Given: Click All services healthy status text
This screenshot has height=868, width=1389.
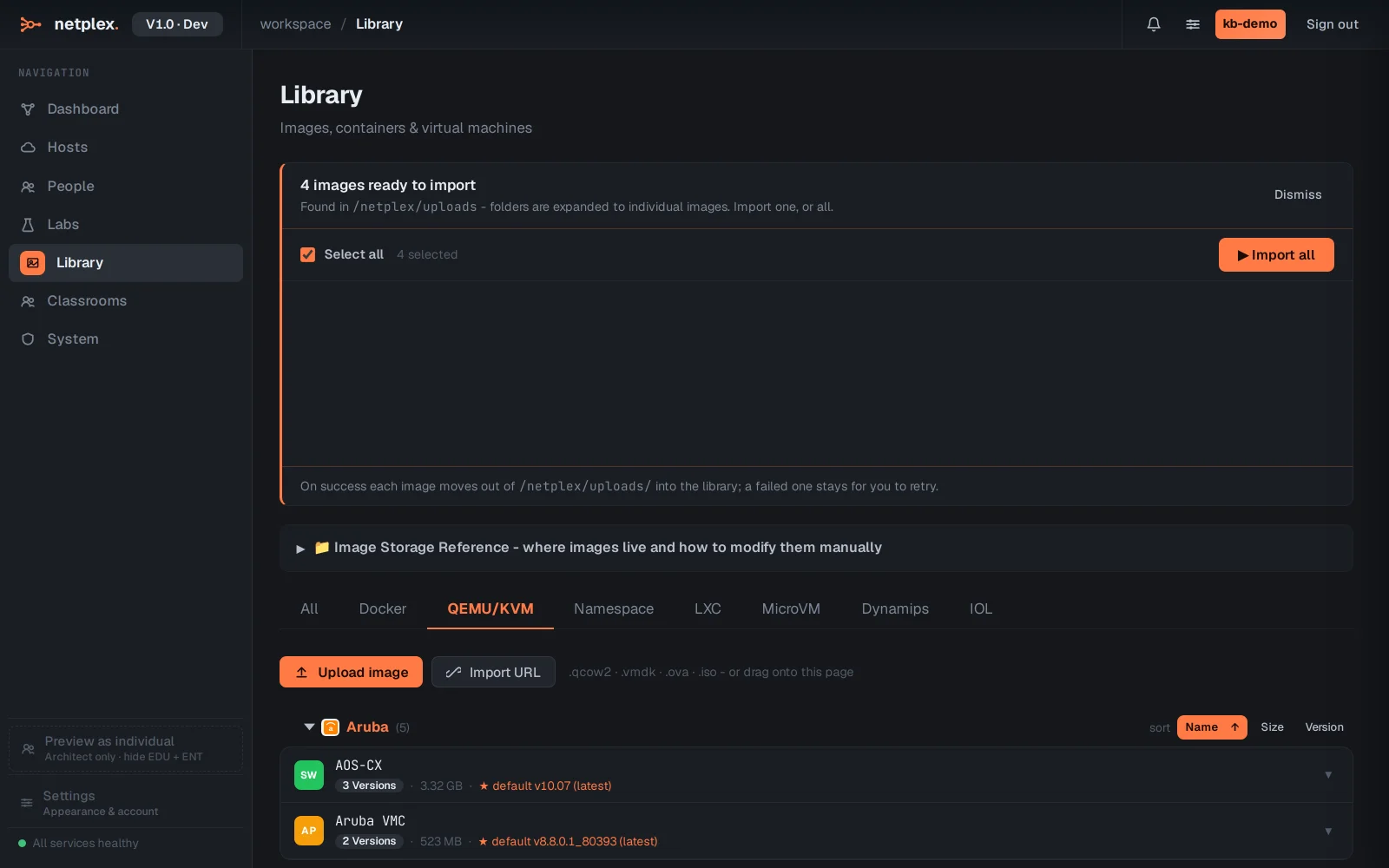Looking at the screenshot, I should [x=85, y=843].
